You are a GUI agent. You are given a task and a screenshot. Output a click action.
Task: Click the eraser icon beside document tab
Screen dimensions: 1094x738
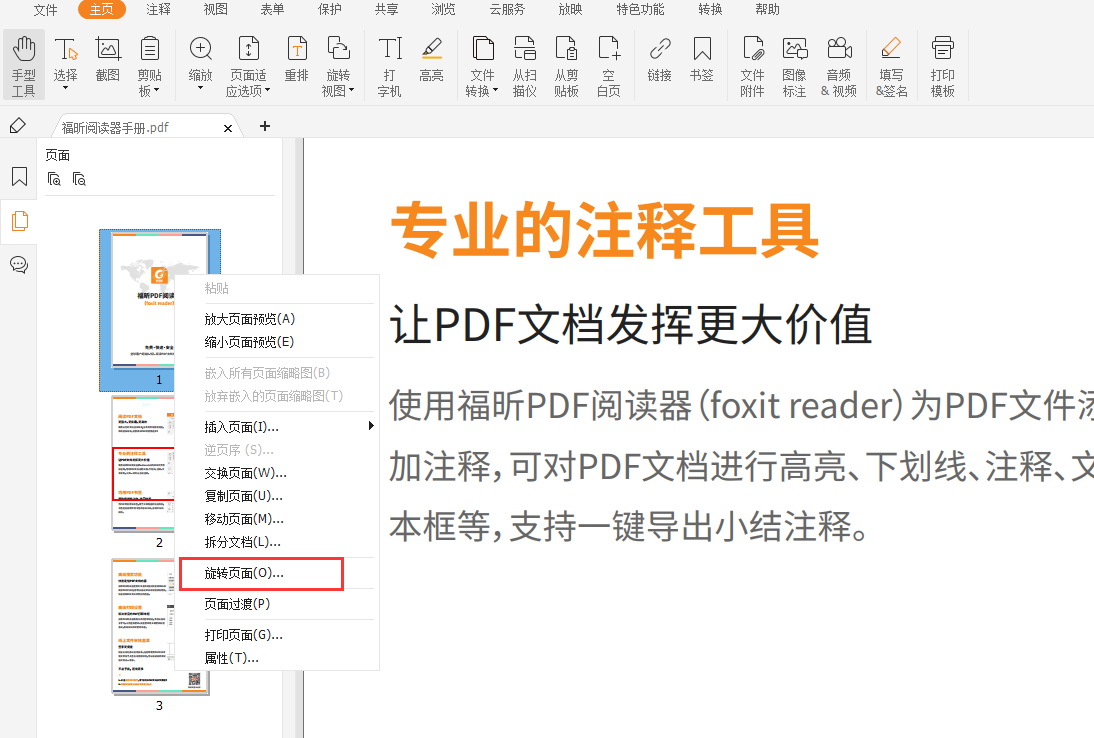coord(18,126)
